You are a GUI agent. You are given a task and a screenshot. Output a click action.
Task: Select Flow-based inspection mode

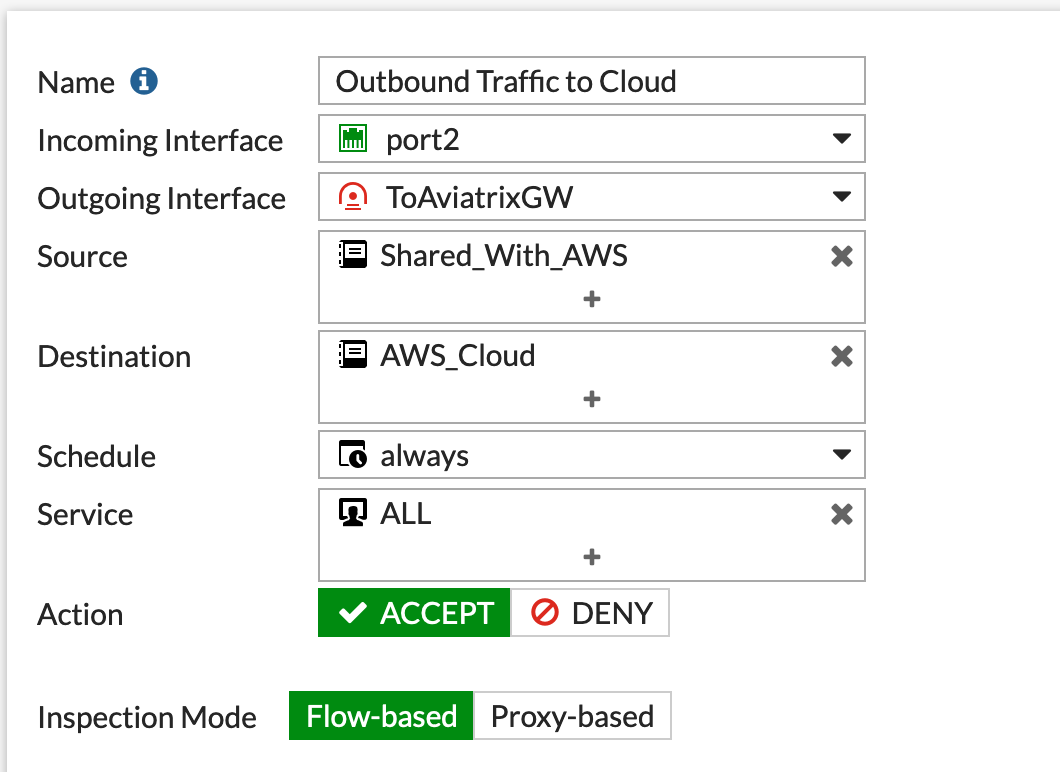click(381, 717)
